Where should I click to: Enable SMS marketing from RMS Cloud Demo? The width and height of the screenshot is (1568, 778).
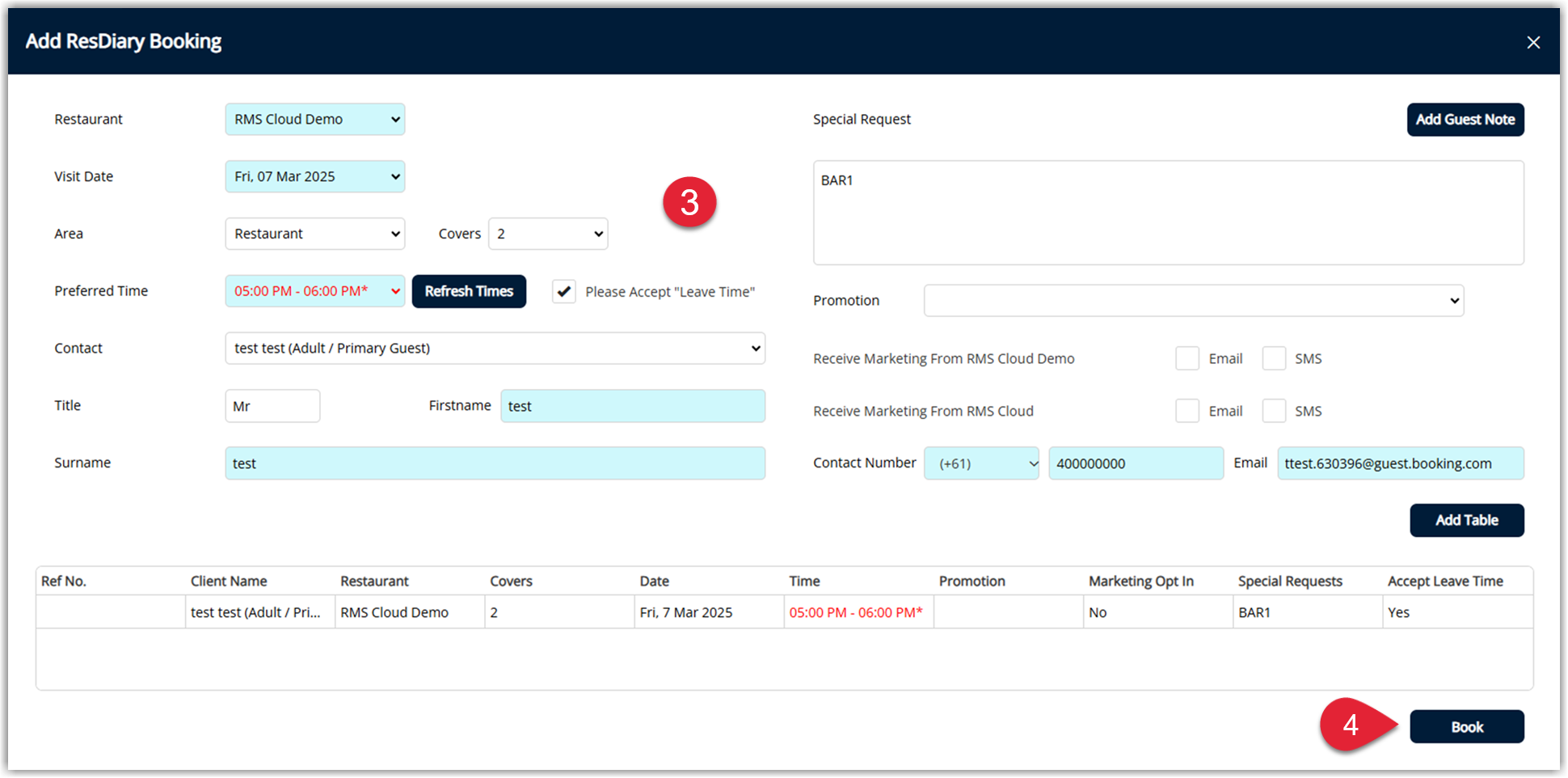(x=1274, y=358)
